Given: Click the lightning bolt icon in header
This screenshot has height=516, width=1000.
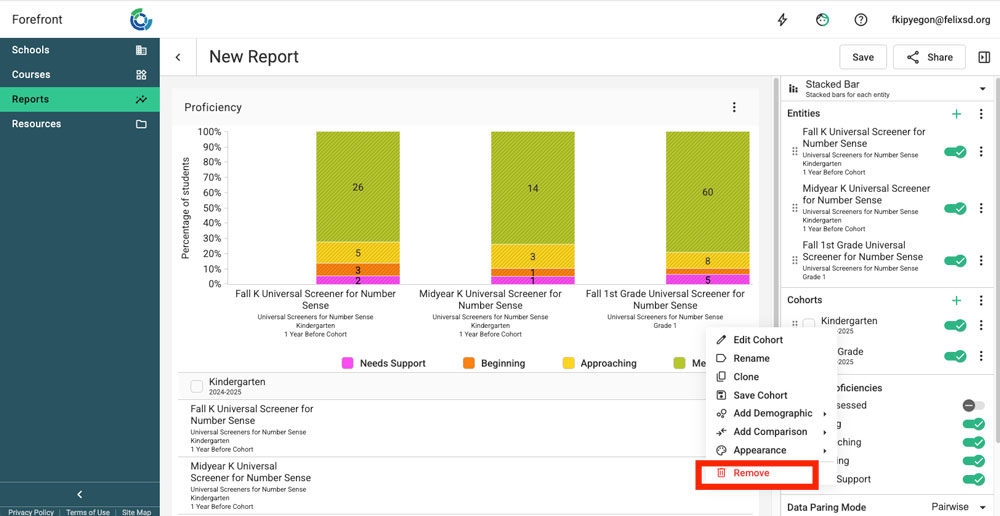Looking at the screenshot, I should pyautogui.click(x=783, y=20).
